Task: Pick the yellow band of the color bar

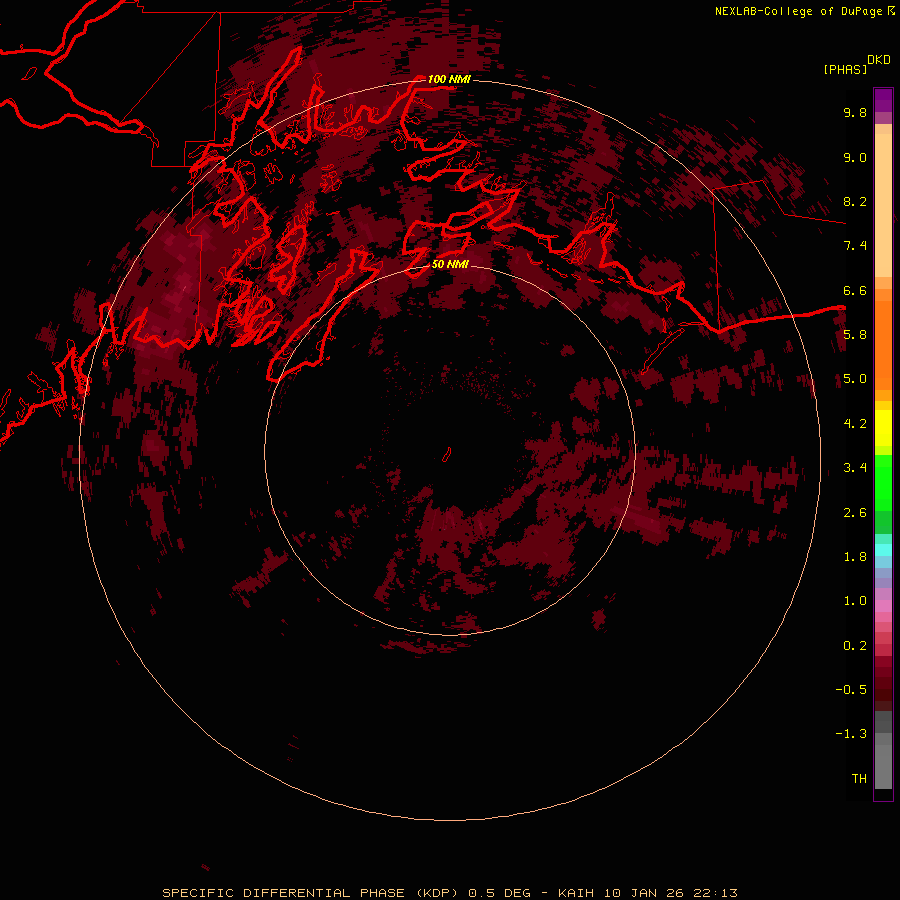Action: [x=883, y=428]
